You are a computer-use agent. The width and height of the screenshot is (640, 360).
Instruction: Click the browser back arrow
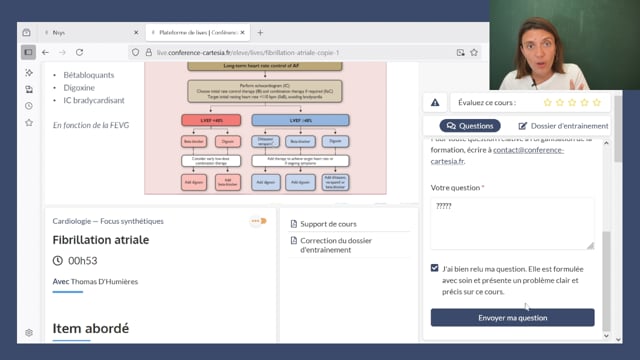click(45, 52)
